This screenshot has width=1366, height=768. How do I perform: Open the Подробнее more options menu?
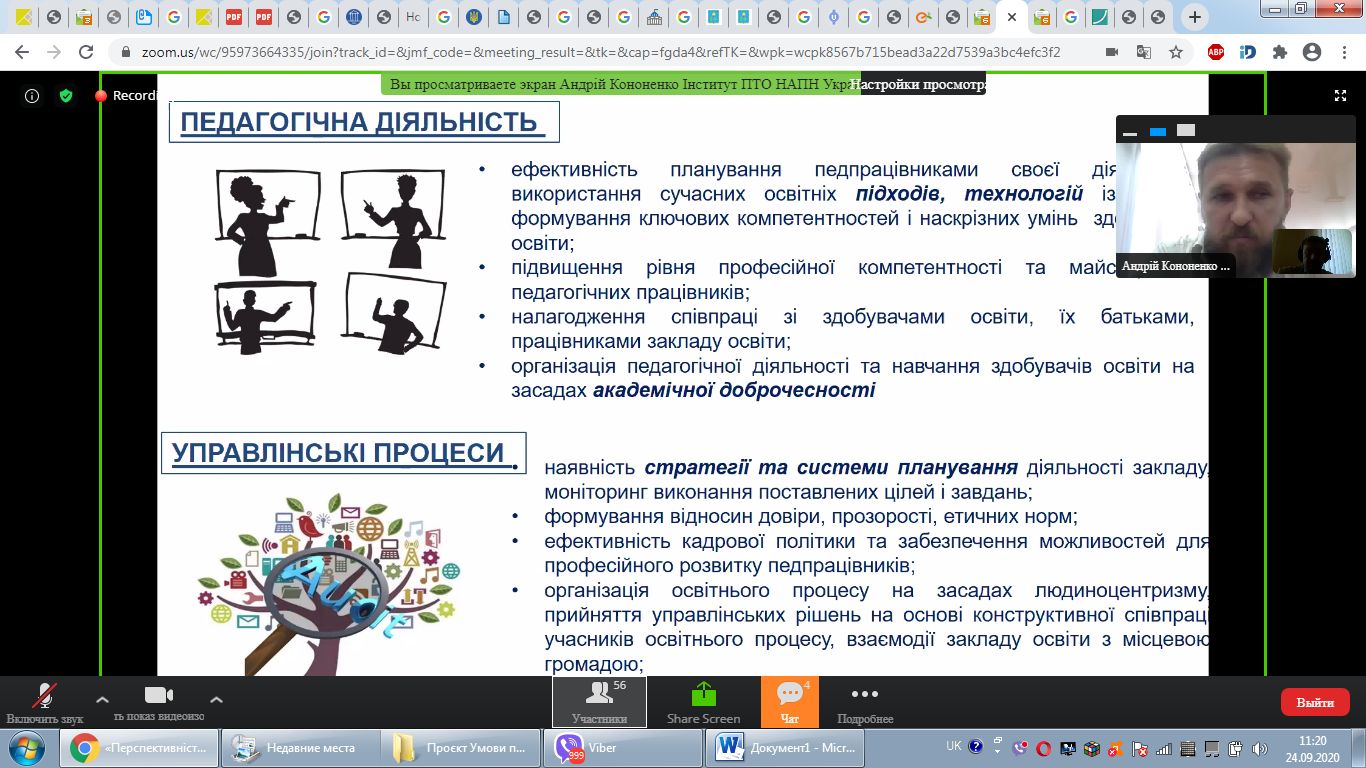point(864,702)
